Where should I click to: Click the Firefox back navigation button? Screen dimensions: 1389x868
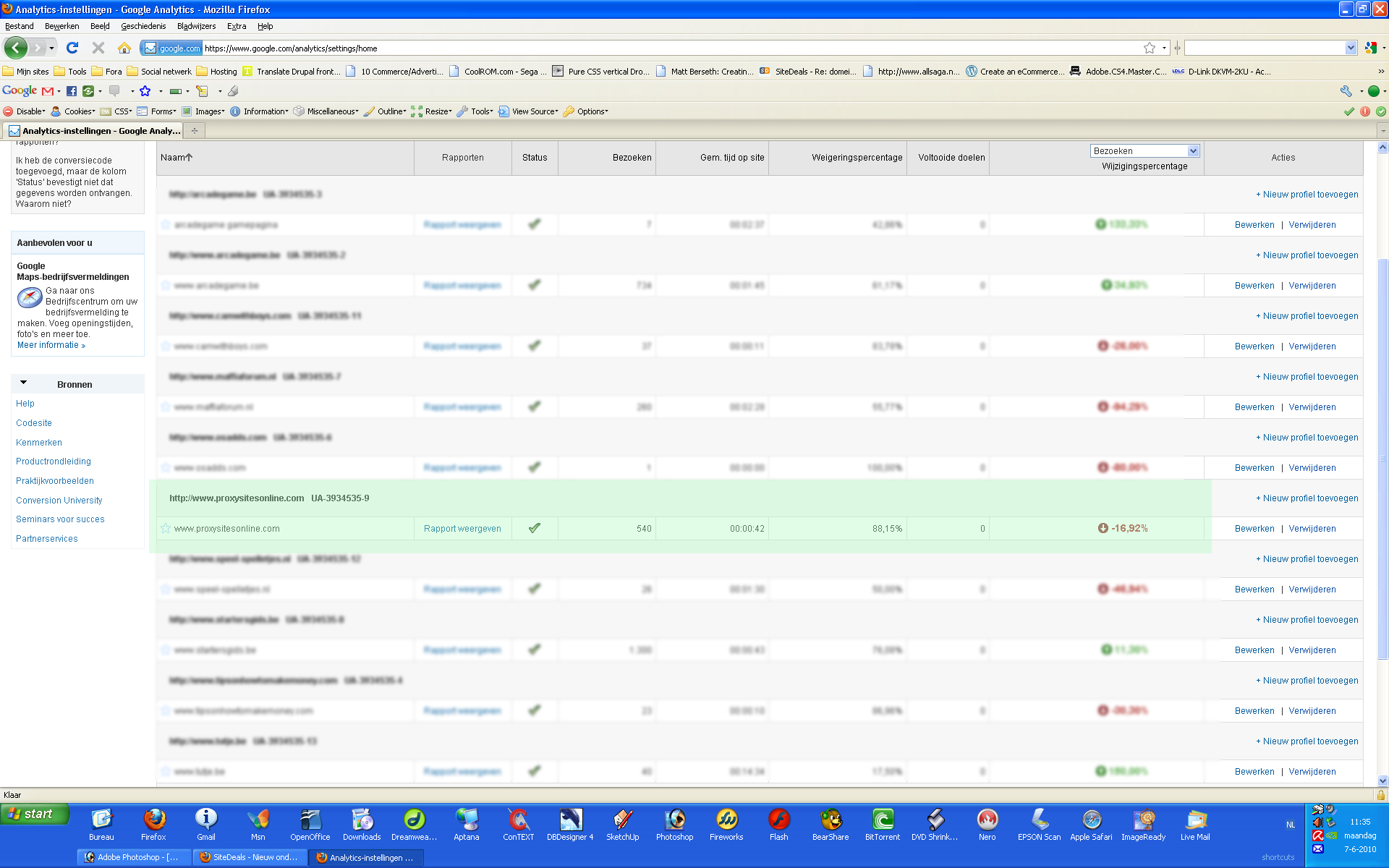15,48
